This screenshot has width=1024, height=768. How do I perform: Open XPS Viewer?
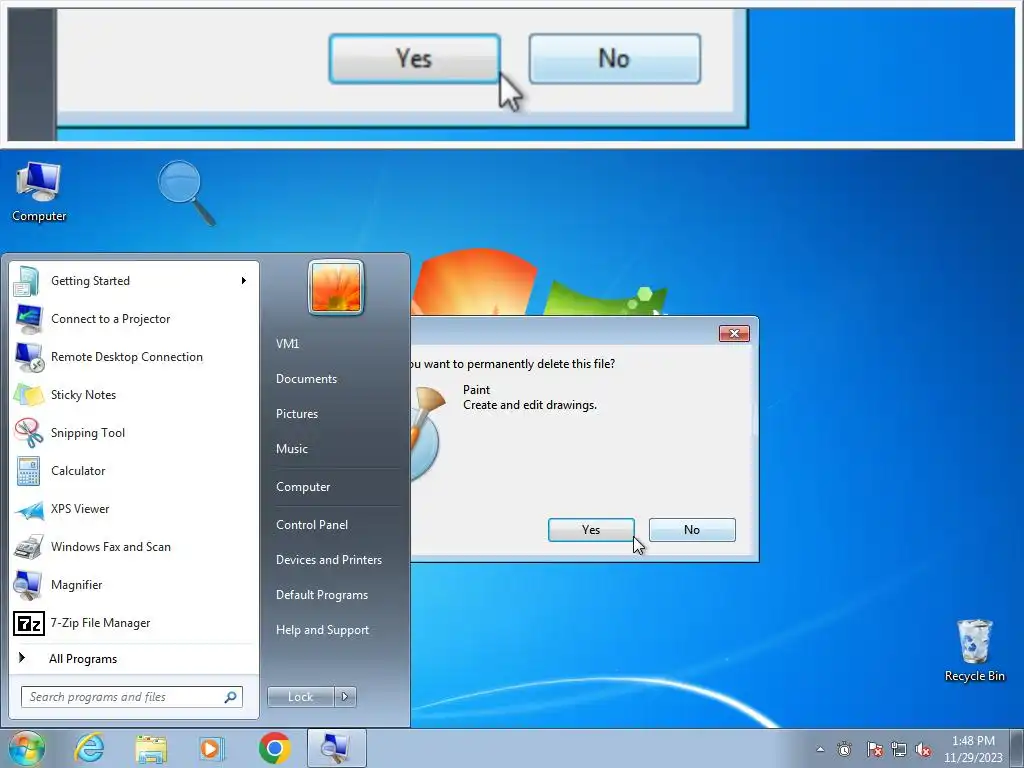135,509
